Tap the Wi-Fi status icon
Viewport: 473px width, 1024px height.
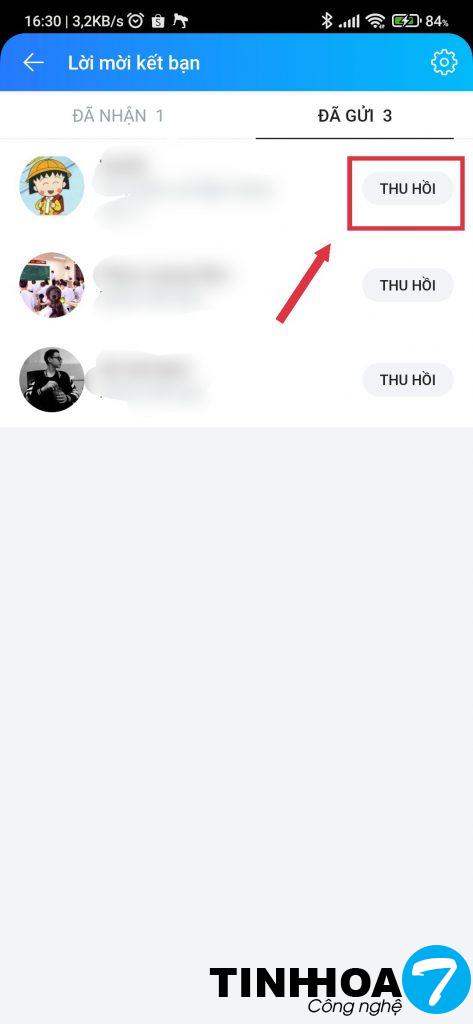(x=376, y=21)
